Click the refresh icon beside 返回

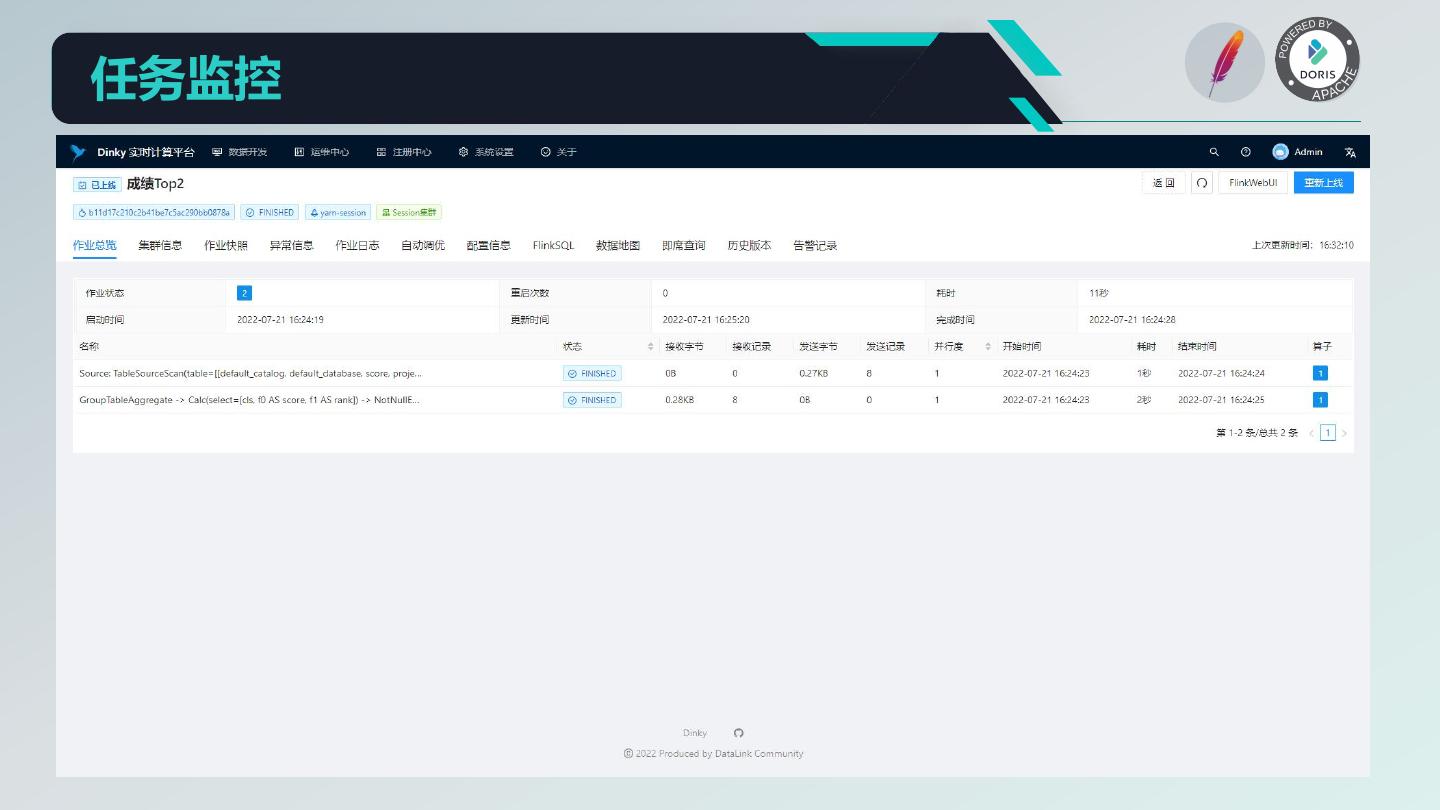(x=1202, y=183)
